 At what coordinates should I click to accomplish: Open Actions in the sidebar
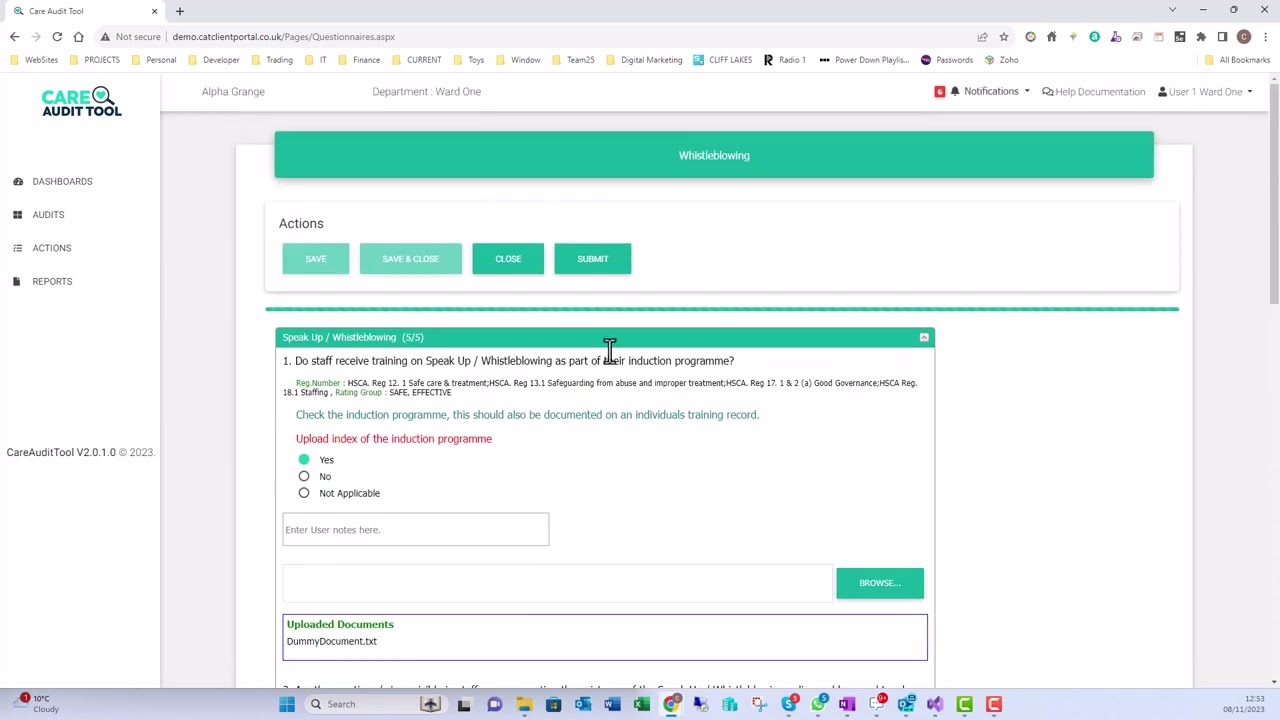(51, 248)
